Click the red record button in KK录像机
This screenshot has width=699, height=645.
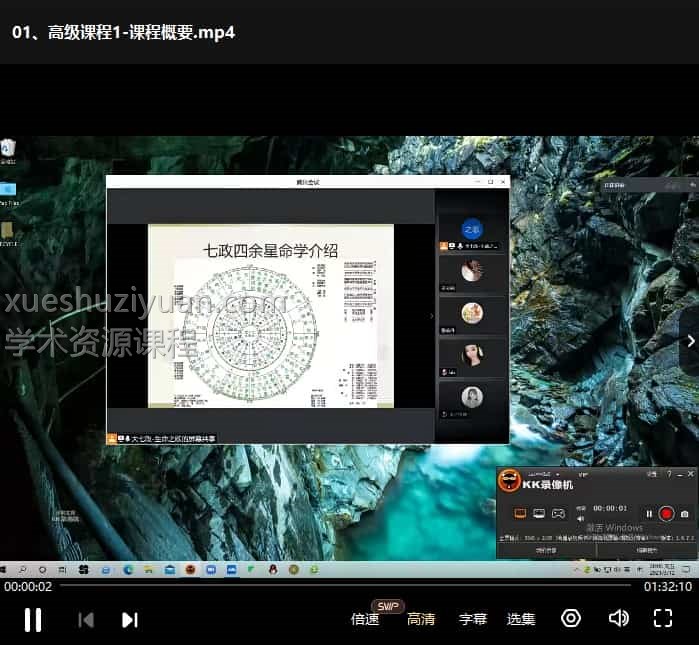(666, 513)
